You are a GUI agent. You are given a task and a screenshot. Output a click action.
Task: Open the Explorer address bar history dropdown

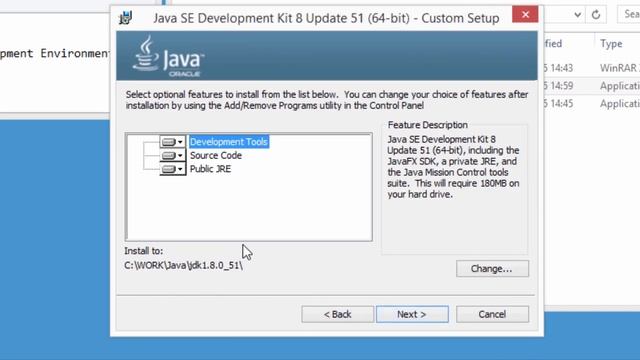coord(578,15)
